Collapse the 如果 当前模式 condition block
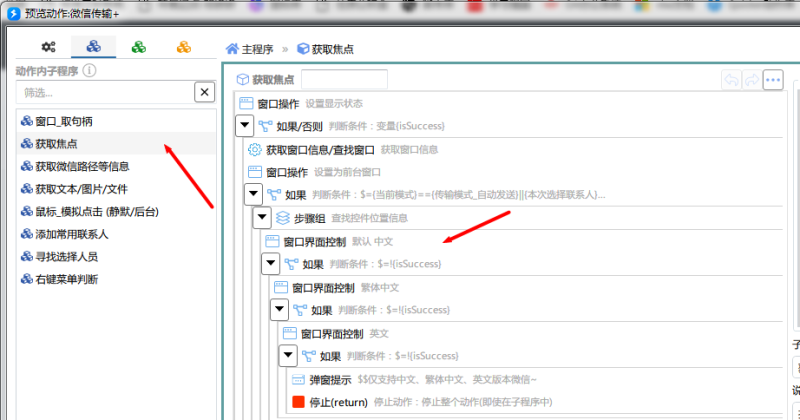 coord(254,194)
